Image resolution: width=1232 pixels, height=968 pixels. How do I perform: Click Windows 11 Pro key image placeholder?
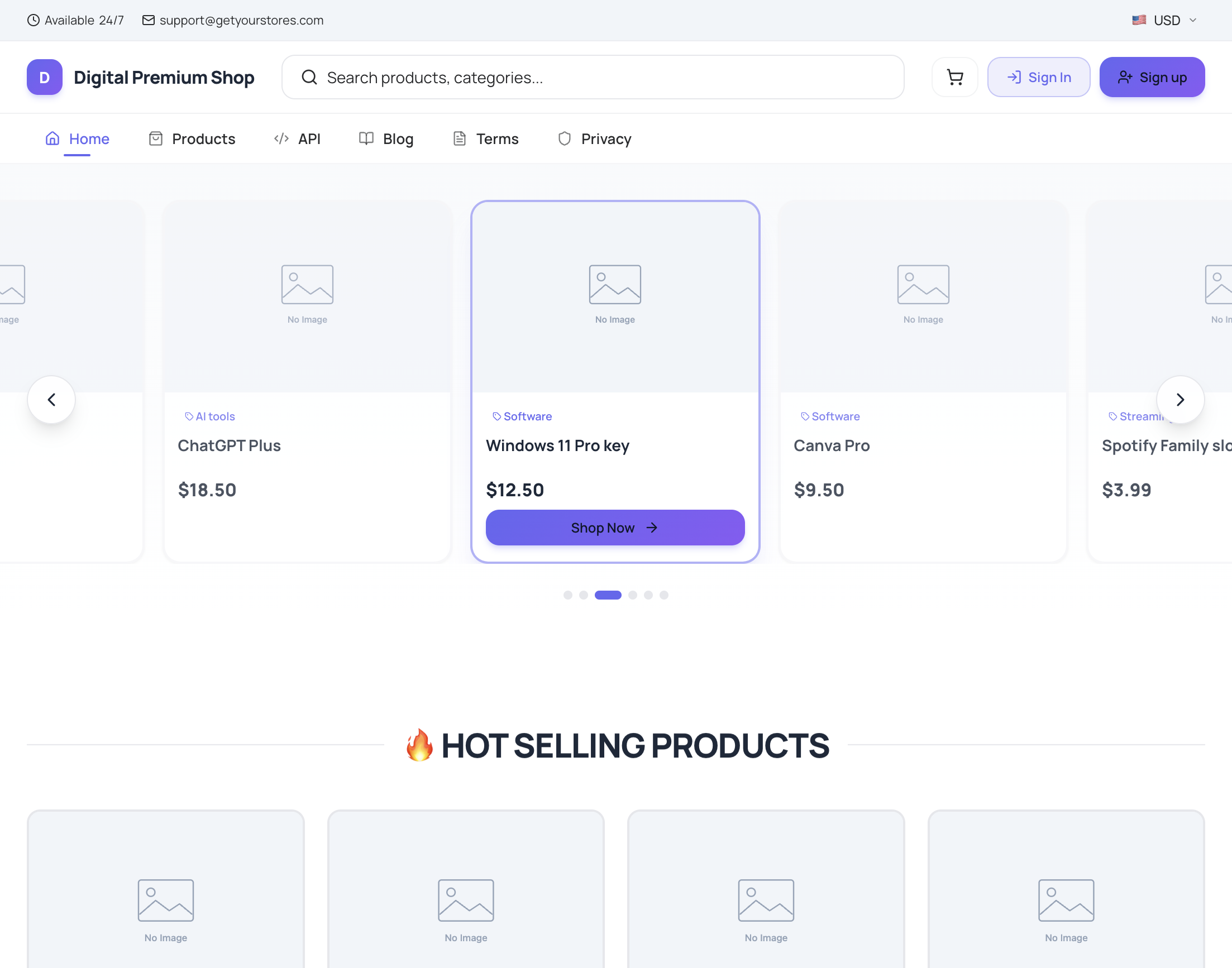[x=615, y=297]
